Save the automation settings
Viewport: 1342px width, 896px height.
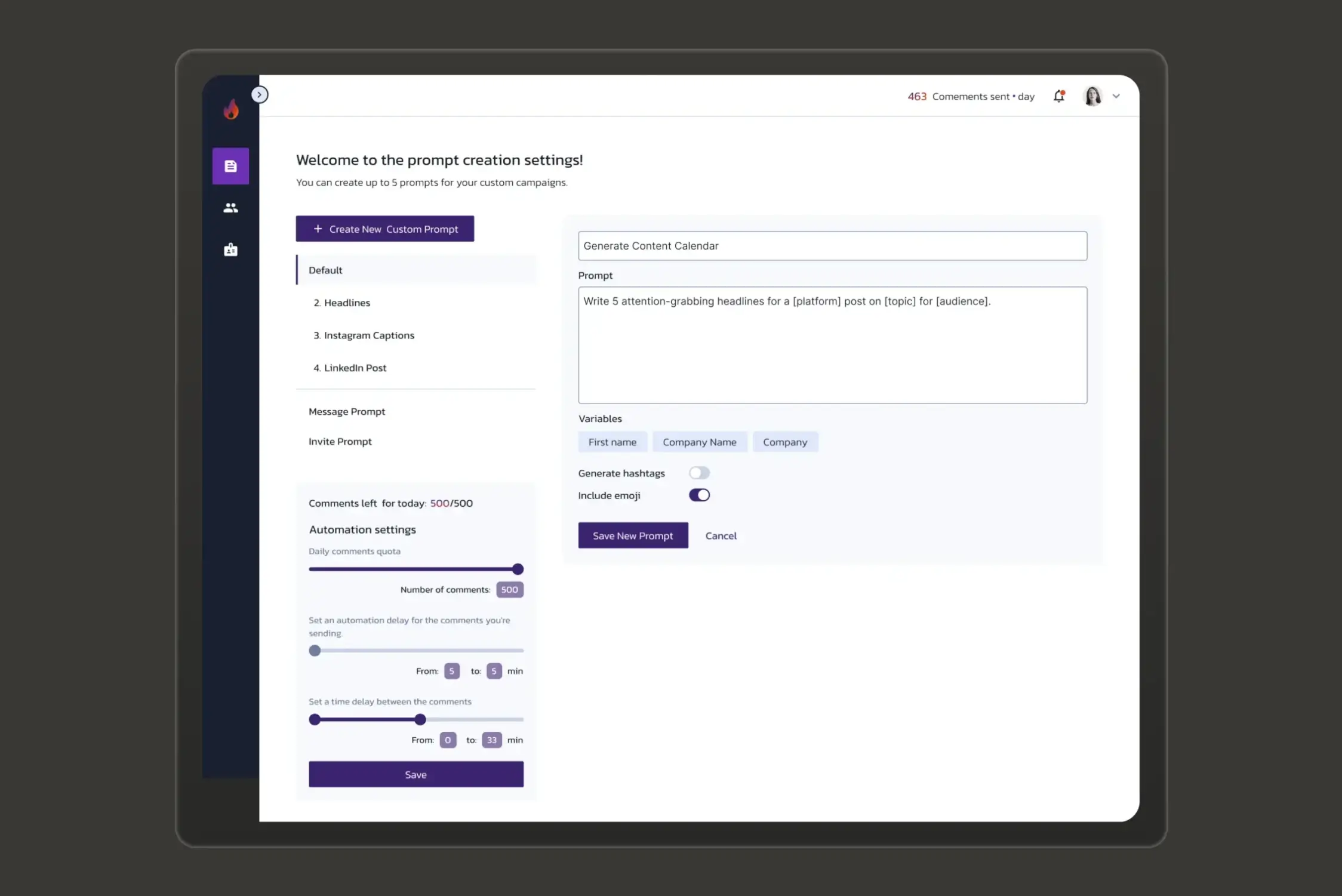[x=416, y=774]
